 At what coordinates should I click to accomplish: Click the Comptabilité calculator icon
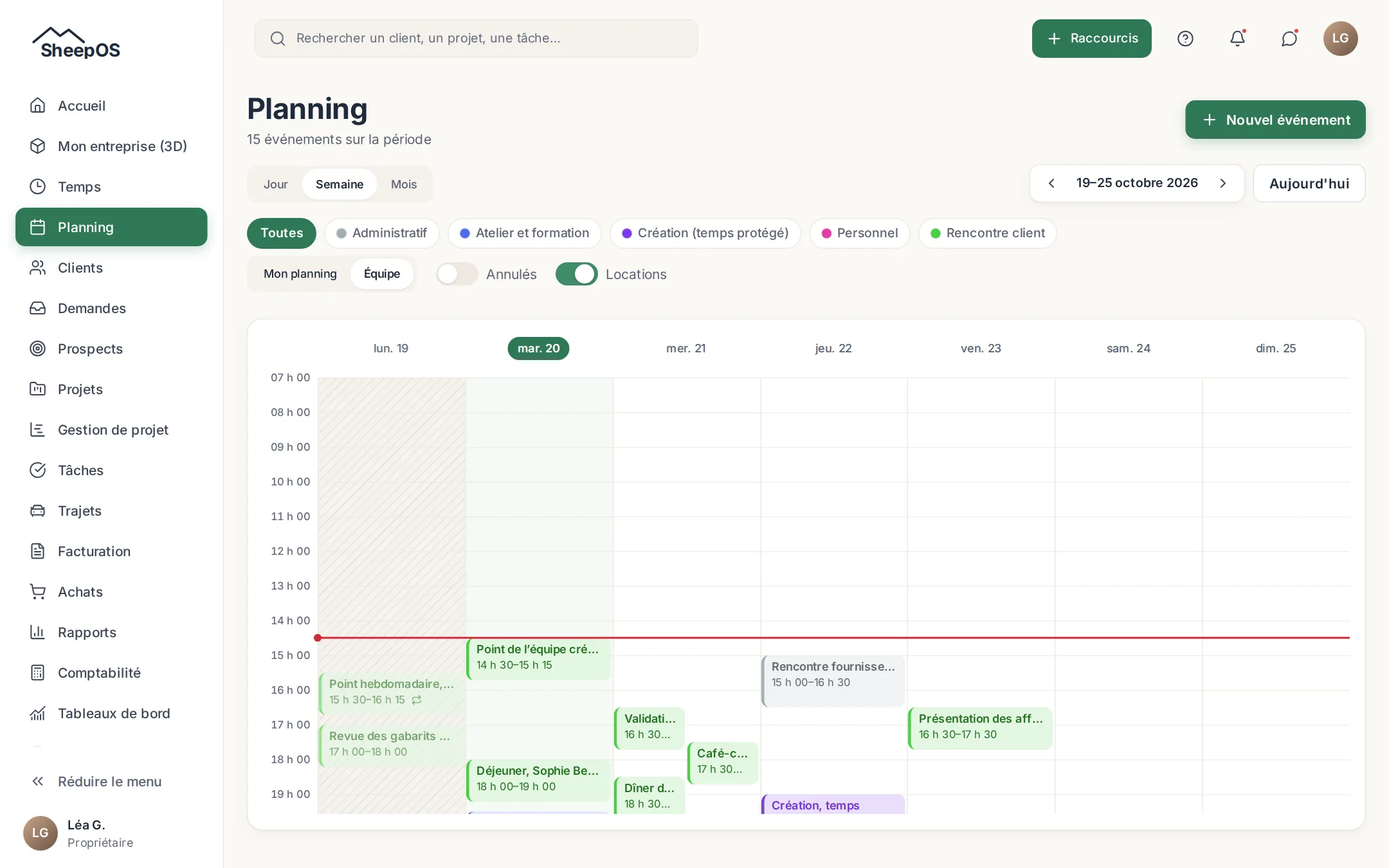[x=38, y=673]
